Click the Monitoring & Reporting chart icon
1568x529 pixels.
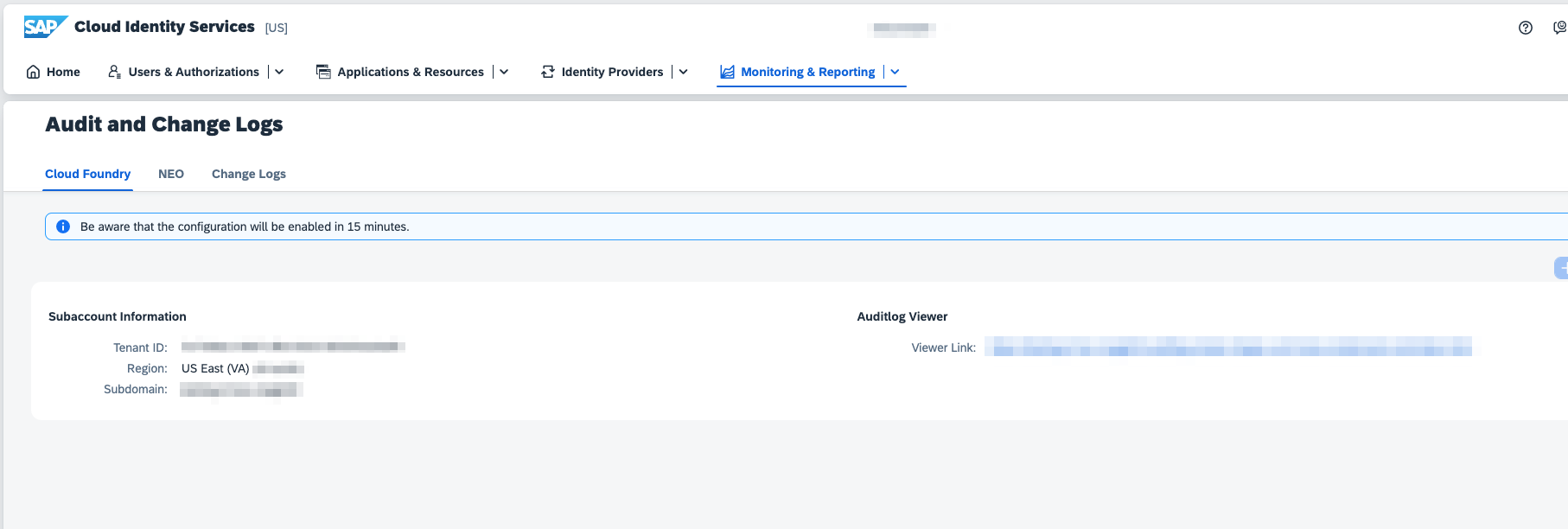pos(727,72)
